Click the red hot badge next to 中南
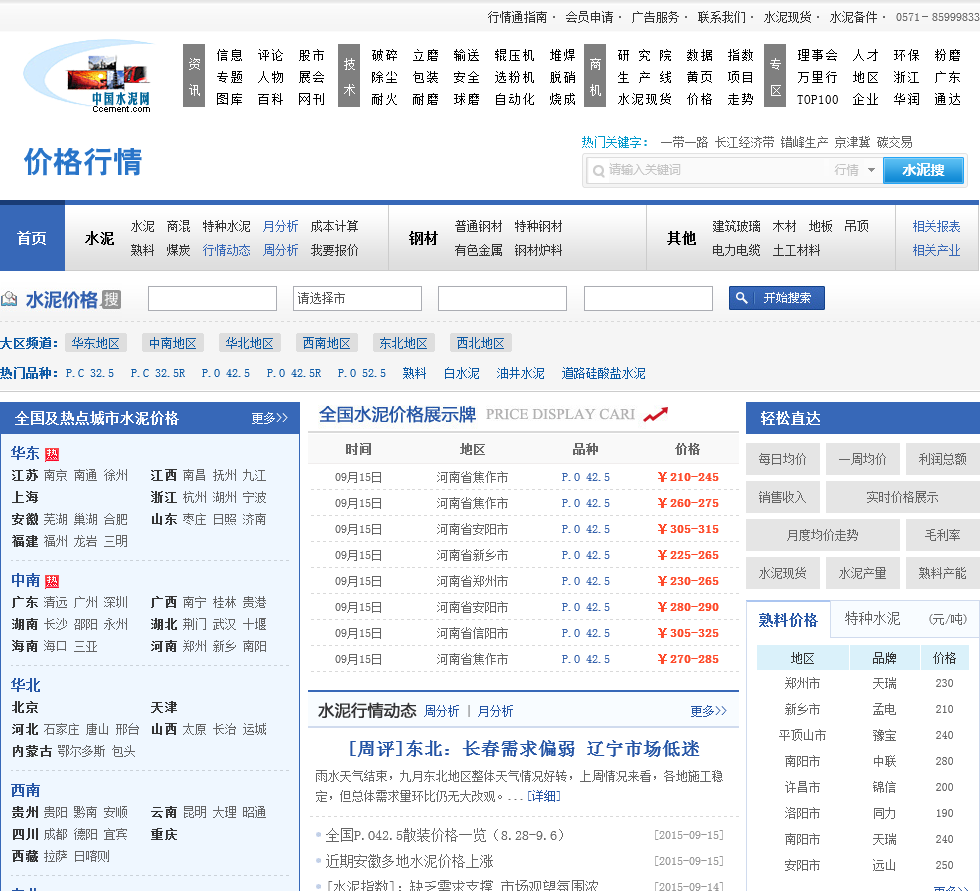 (x=52, y=581)
